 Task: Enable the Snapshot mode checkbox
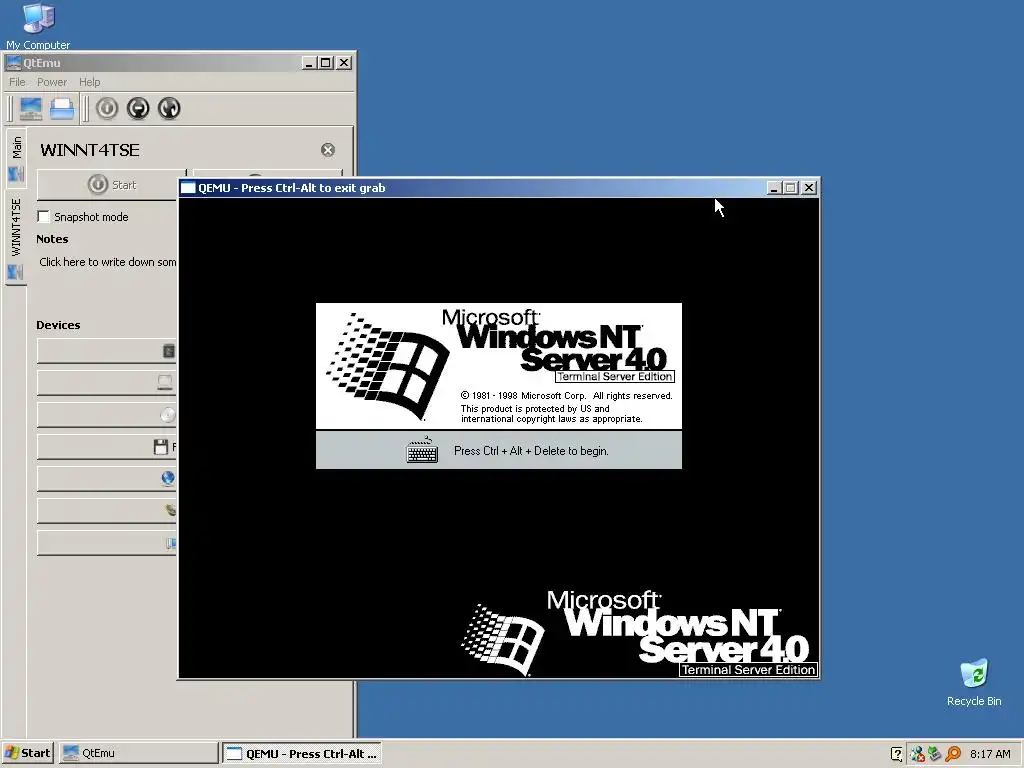[x=44, y=216]
